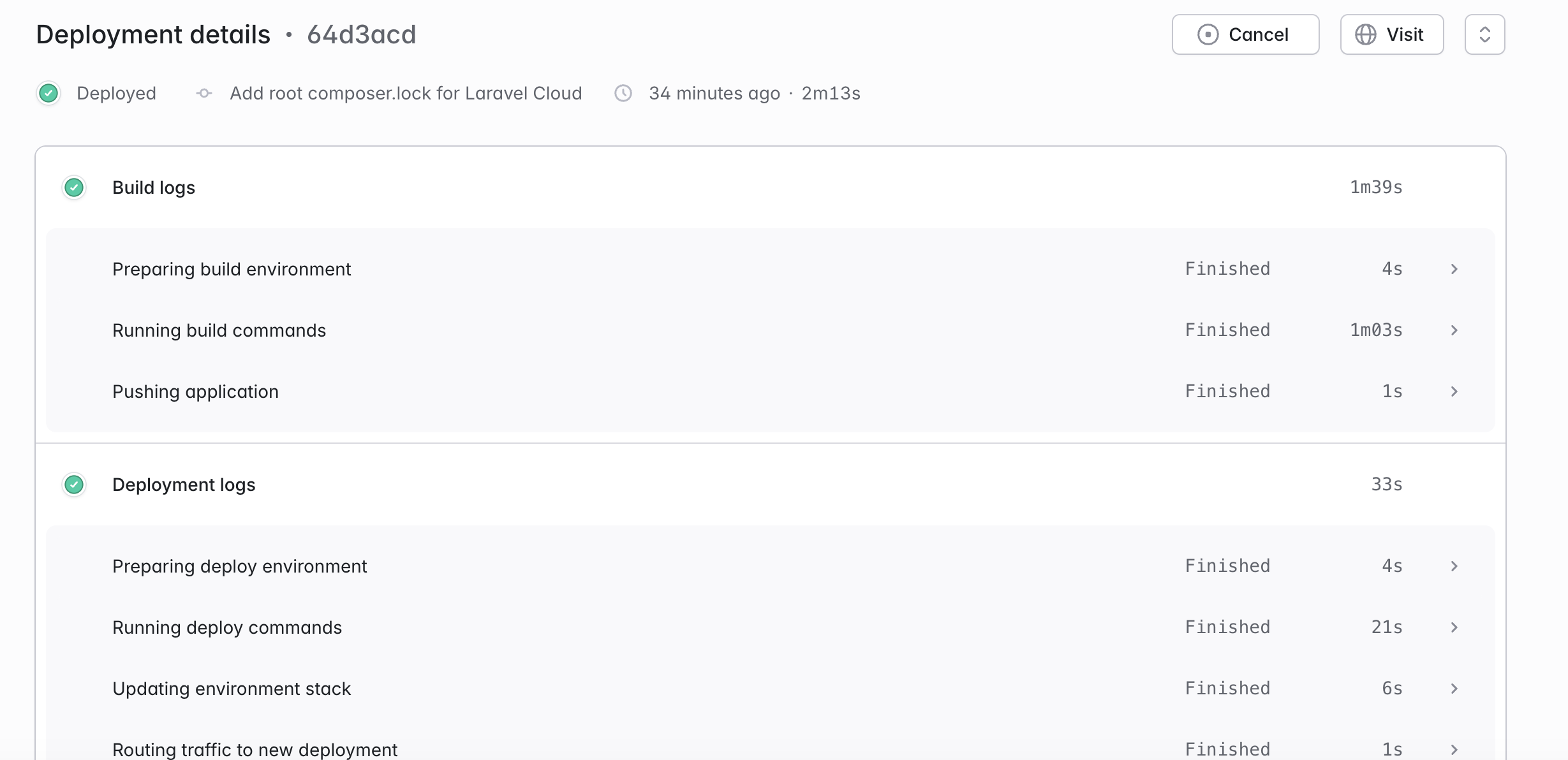Open the Routing traffic to new deployment row

click(x=255, y=749)
